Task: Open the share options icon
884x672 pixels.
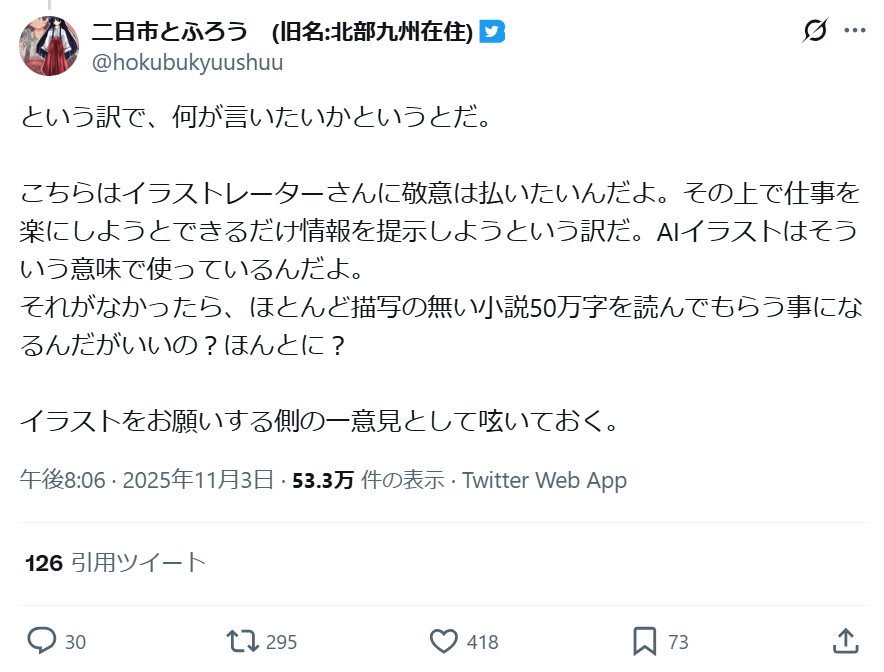Action: 845,641
